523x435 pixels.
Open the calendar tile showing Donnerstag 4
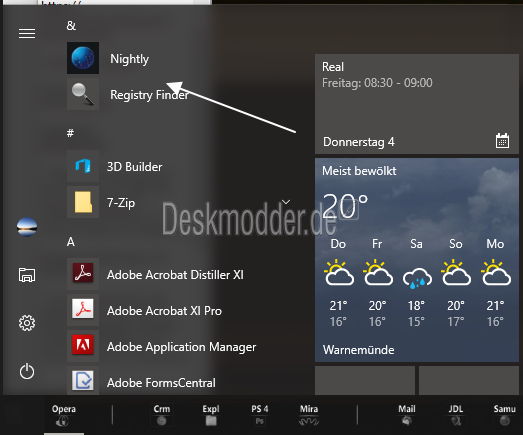coord(417,104)
